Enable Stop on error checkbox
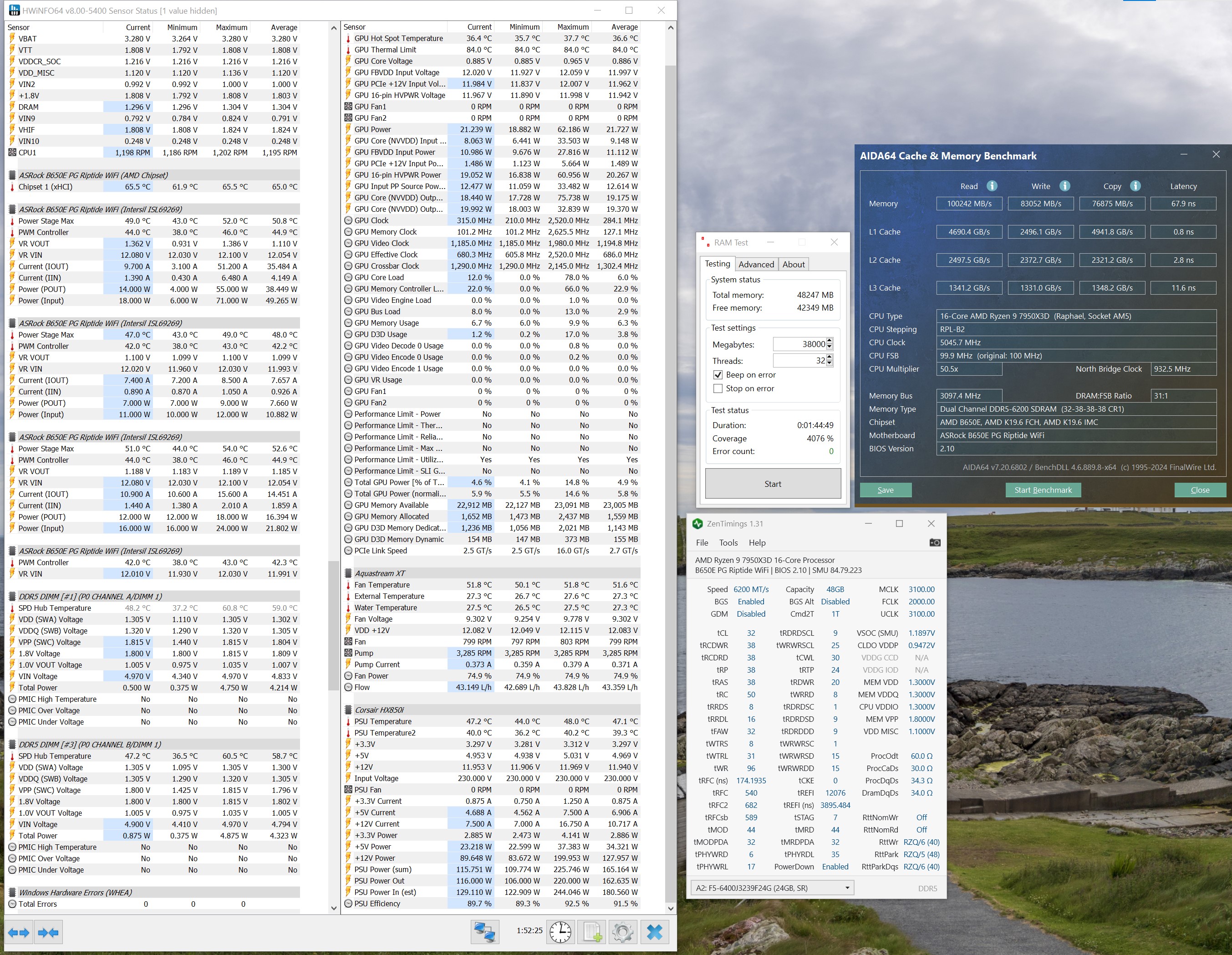 click(x=718, y=388)
